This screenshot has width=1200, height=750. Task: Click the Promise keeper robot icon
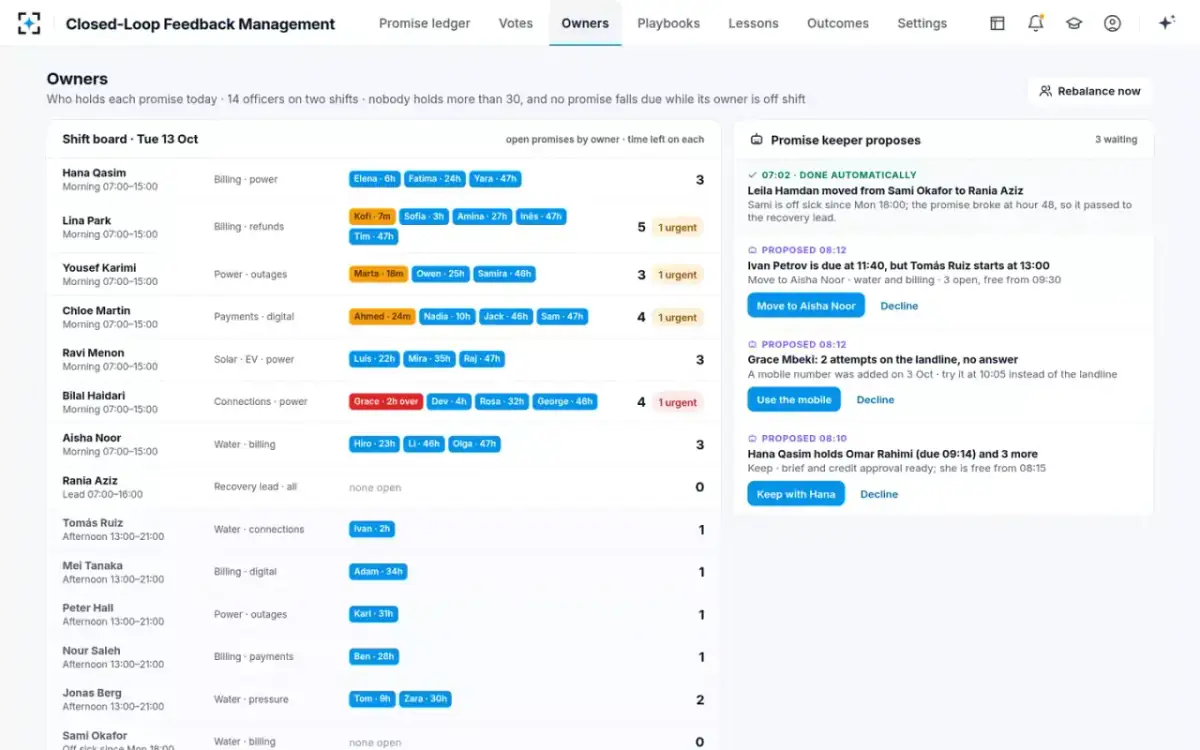(757, 140)
